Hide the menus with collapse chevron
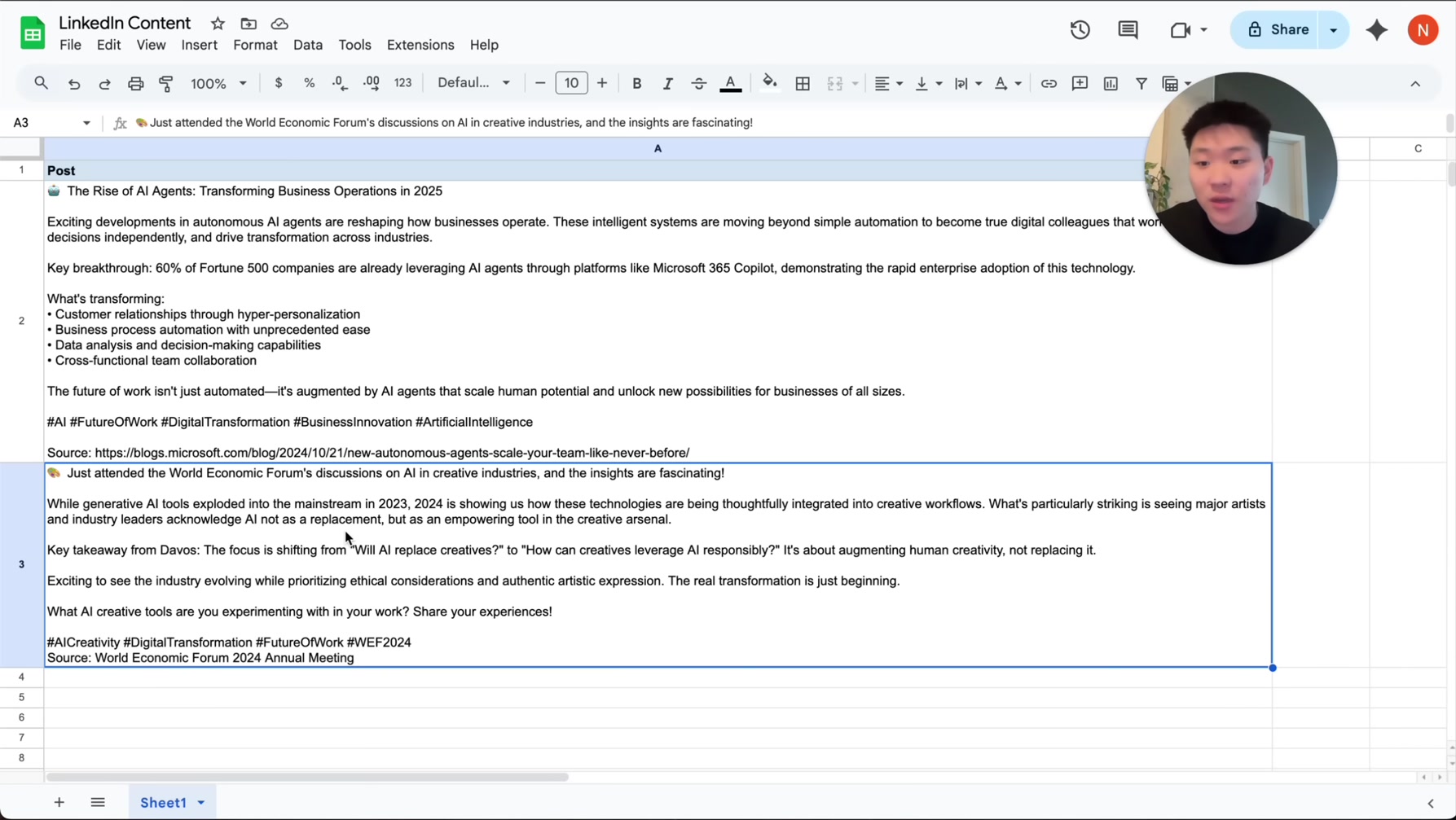Viewport: 1456px width, 820px height. (1415, 84)
